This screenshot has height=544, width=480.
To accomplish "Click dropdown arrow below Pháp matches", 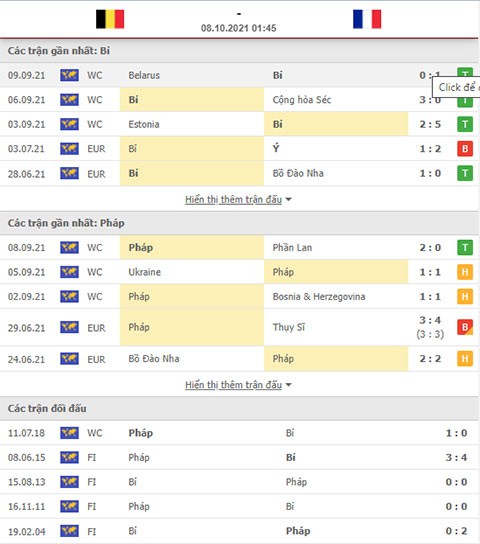I will 289,385.
